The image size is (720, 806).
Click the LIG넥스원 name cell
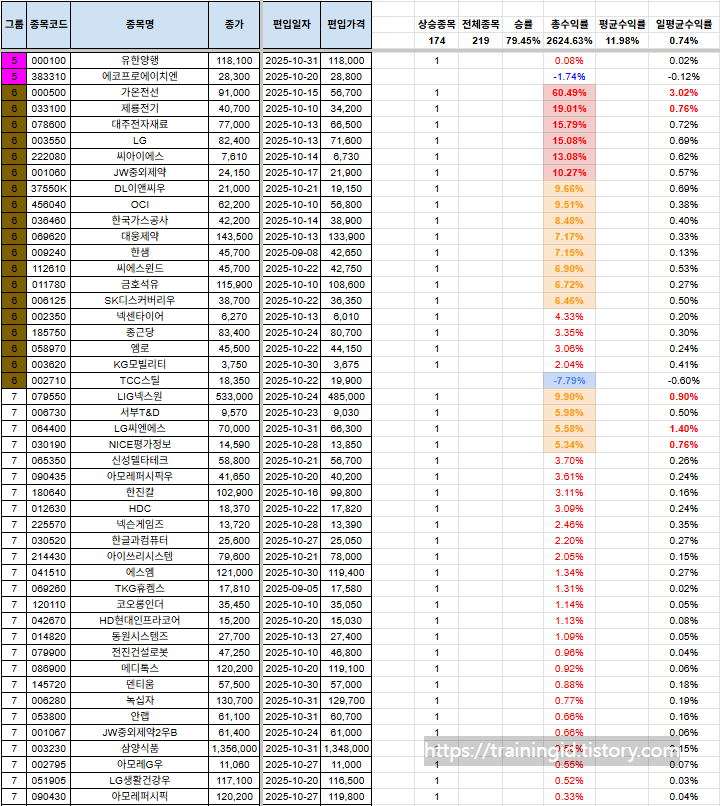pyautogui.click(x=139, y=396)
